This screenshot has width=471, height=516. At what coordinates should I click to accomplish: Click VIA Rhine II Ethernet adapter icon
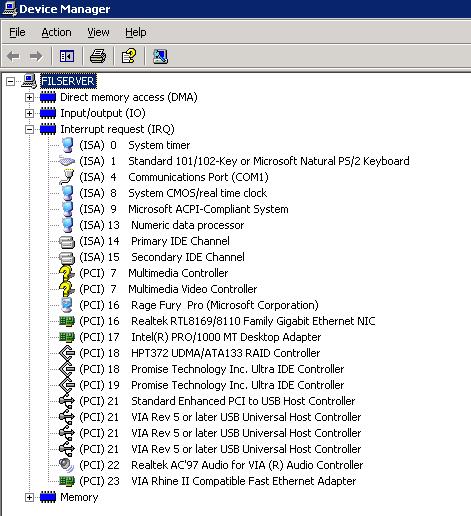67,481
